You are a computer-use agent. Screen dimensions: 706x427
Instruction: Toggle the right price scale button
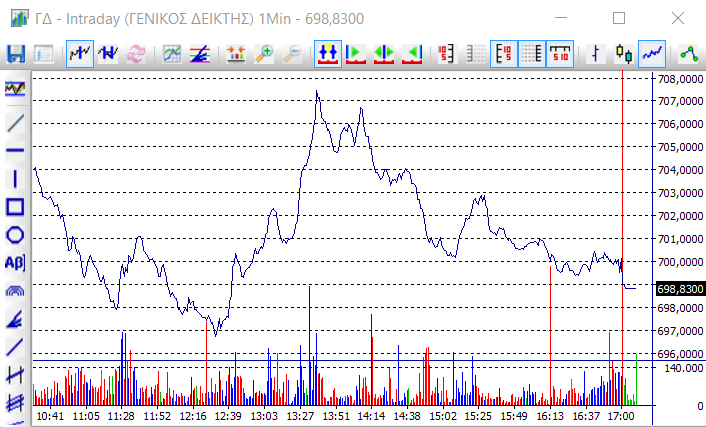point(504,54)
